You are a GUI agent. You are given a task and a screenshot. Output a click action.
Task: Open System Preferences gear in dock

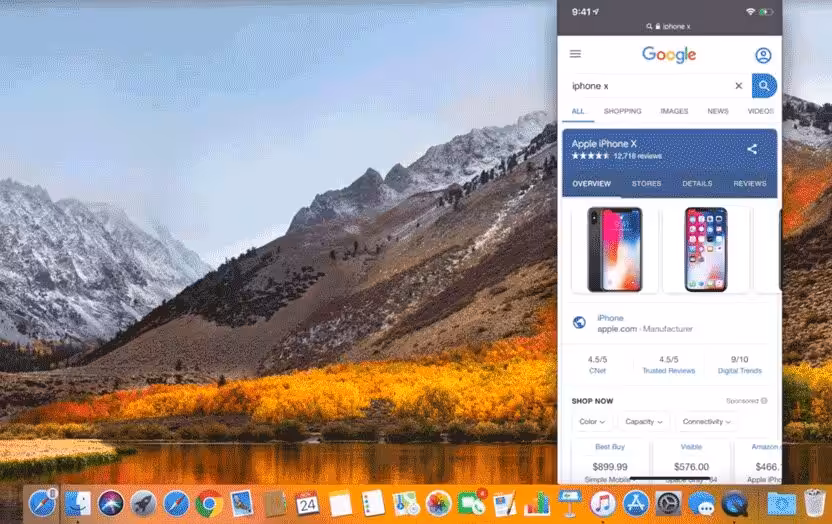[669, 503]
